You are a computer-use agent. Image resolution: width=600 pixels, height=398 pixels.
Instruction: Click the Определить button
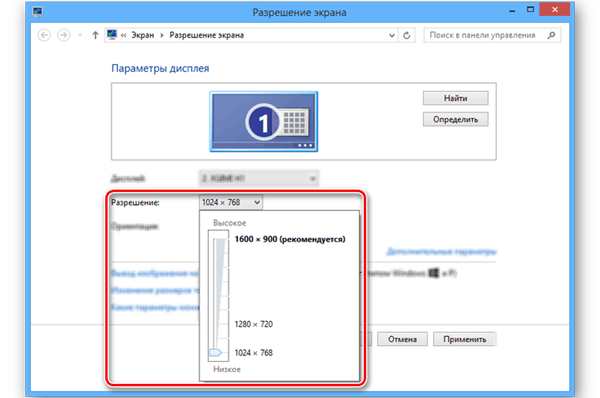point(455,119)
